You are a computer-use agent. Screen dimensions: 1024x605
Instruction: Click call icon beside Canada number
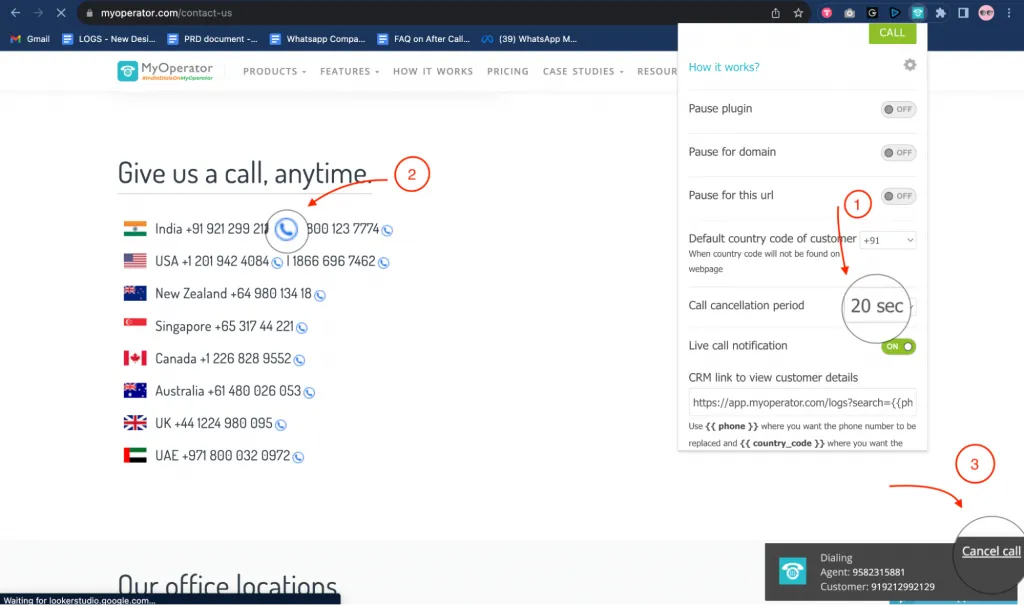tap(299, 360)
